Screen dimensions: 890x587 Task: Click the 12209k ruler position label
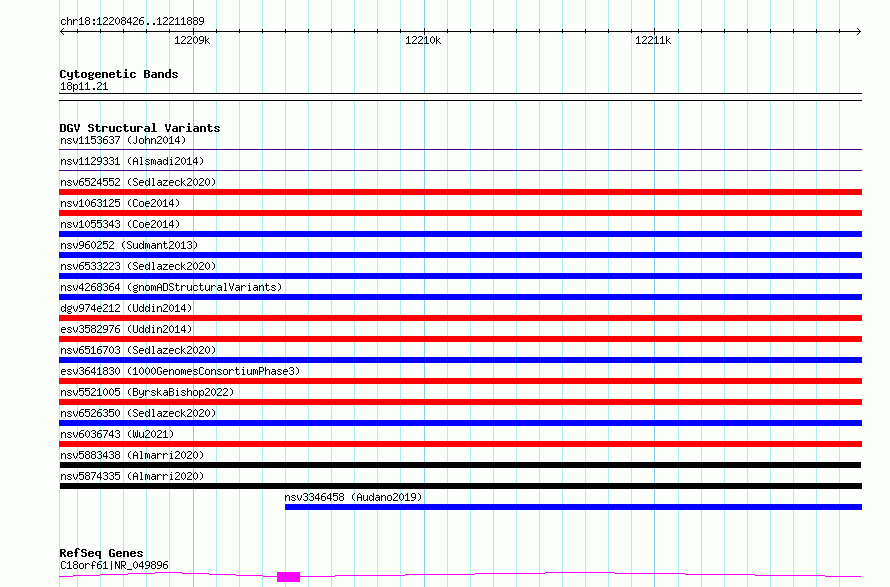pyautogui.click(x=192, y=40)
